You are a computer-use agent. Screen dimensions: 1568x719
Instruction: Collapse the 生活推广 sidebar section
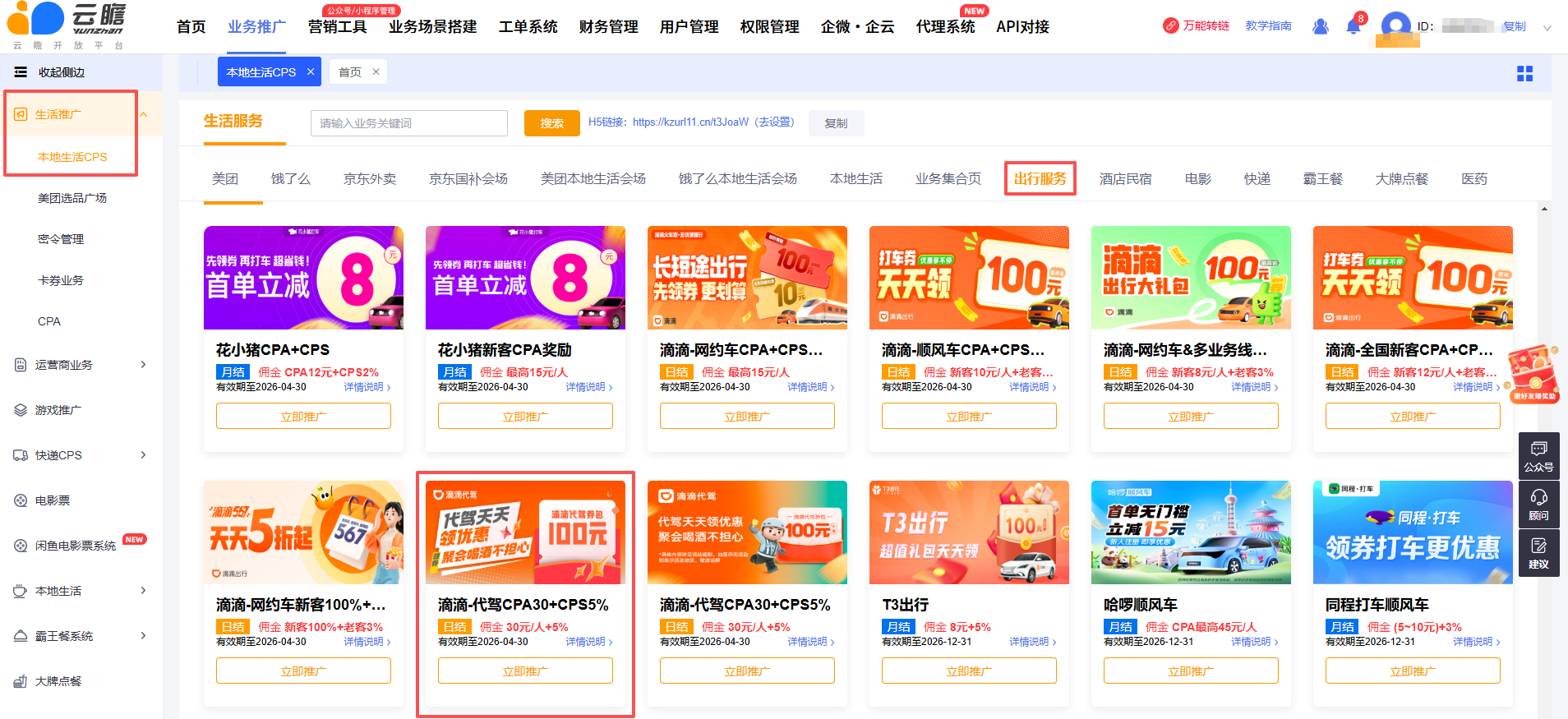pyautogui.click(x=143, y=114)
